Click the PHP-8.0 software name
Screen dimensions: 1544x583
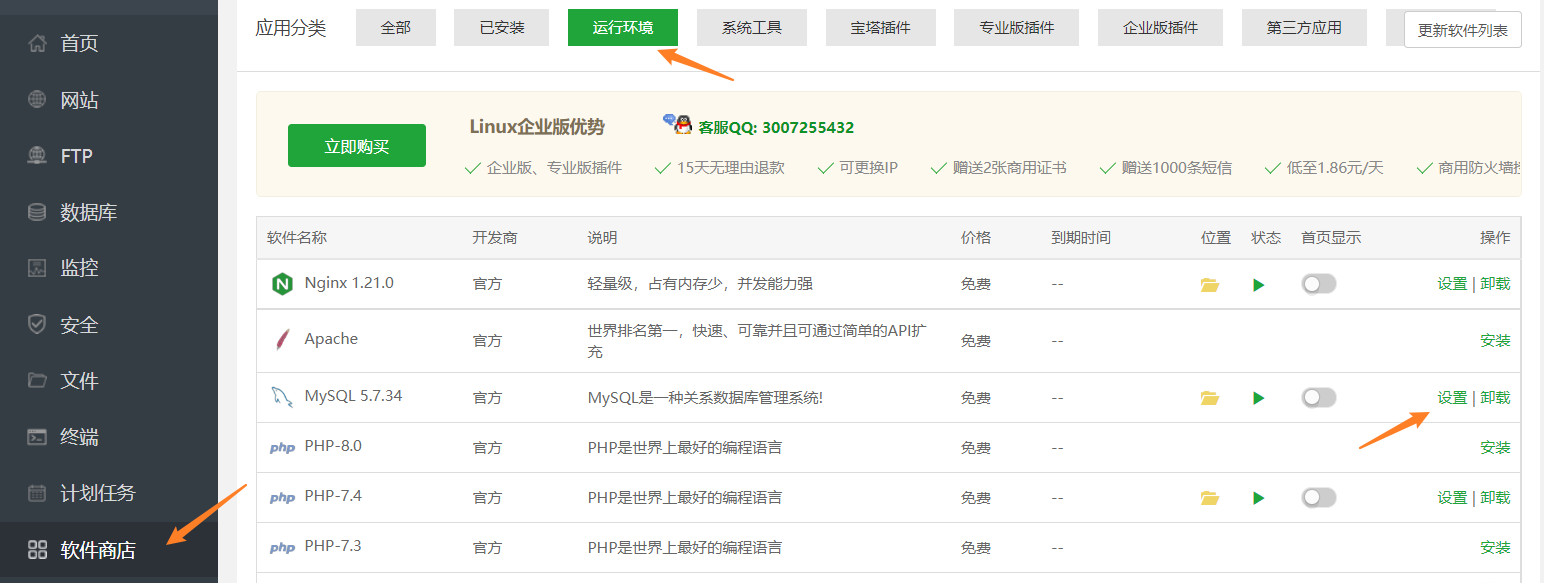tap(333, 446)
